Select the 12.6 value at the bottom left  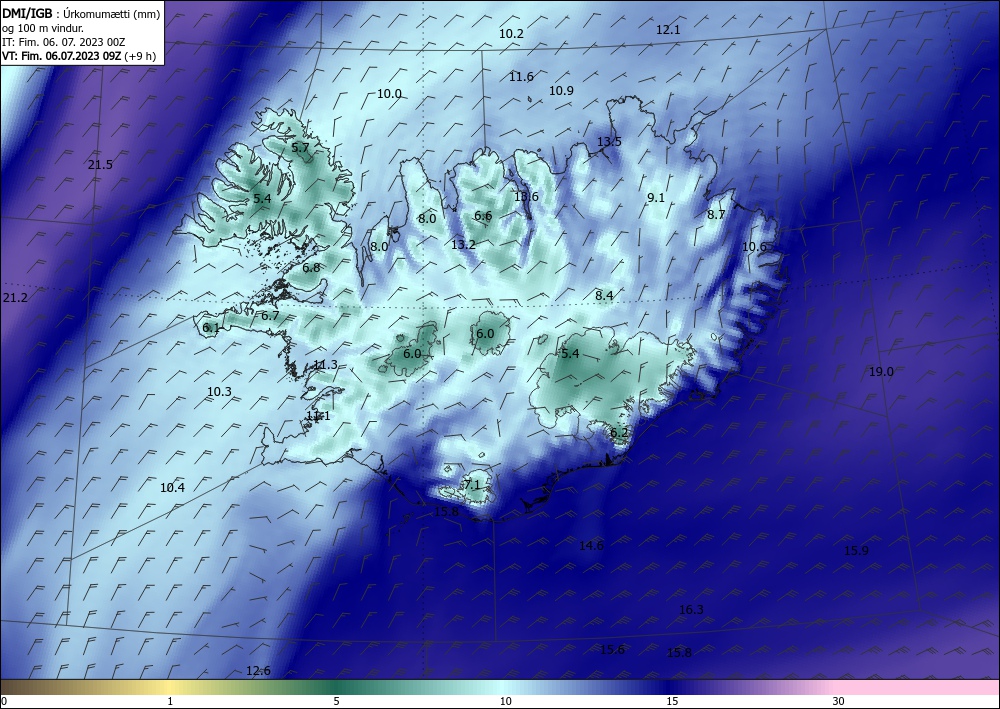coord(258,670)
